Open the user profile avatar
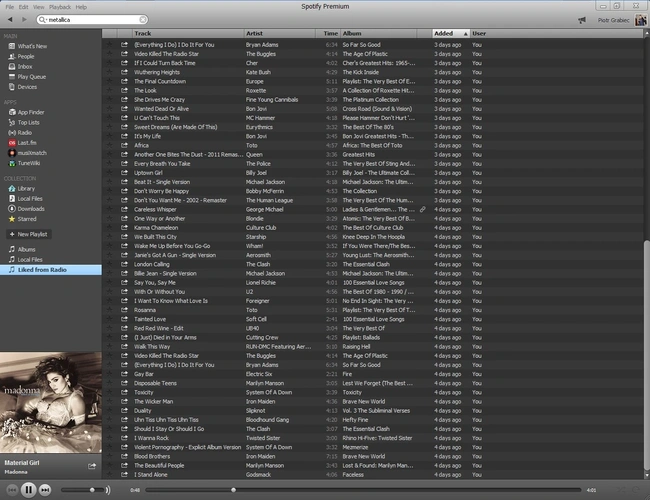The image size is (650, 500). click(x=640, y=19)
